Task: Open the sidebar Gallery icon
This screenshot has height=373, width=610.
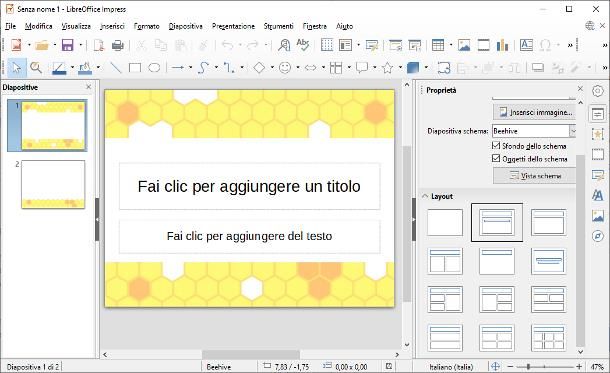Action: click(598, 215)
